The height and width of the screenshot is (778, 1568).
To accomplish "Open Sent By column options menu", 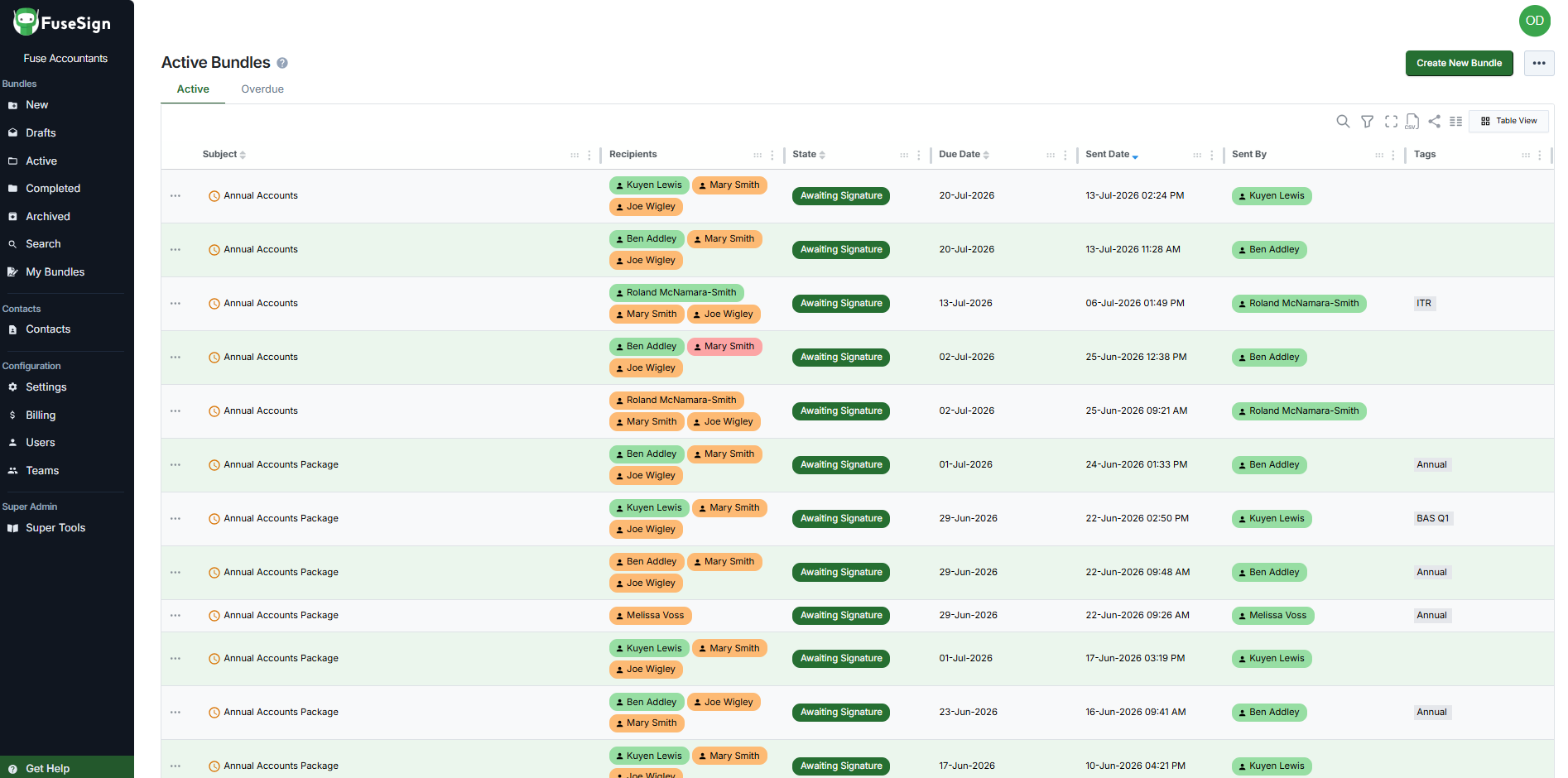I will coord(1393,155).
